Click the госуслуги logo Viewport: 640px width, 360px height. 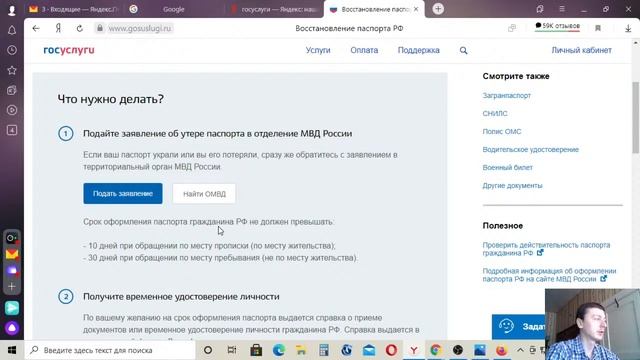(69, 50)
